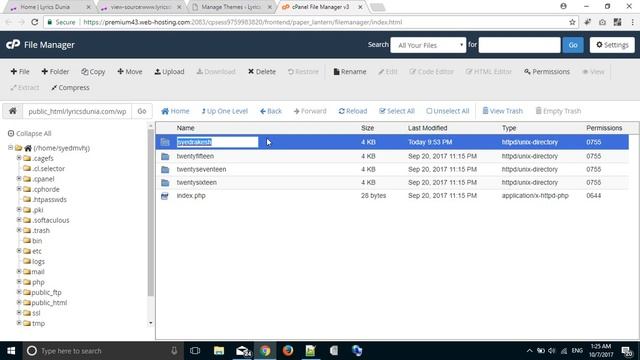The height and width of the screenshot is (360, 640).
Task: Click Unselect All files
Action: 448,111
